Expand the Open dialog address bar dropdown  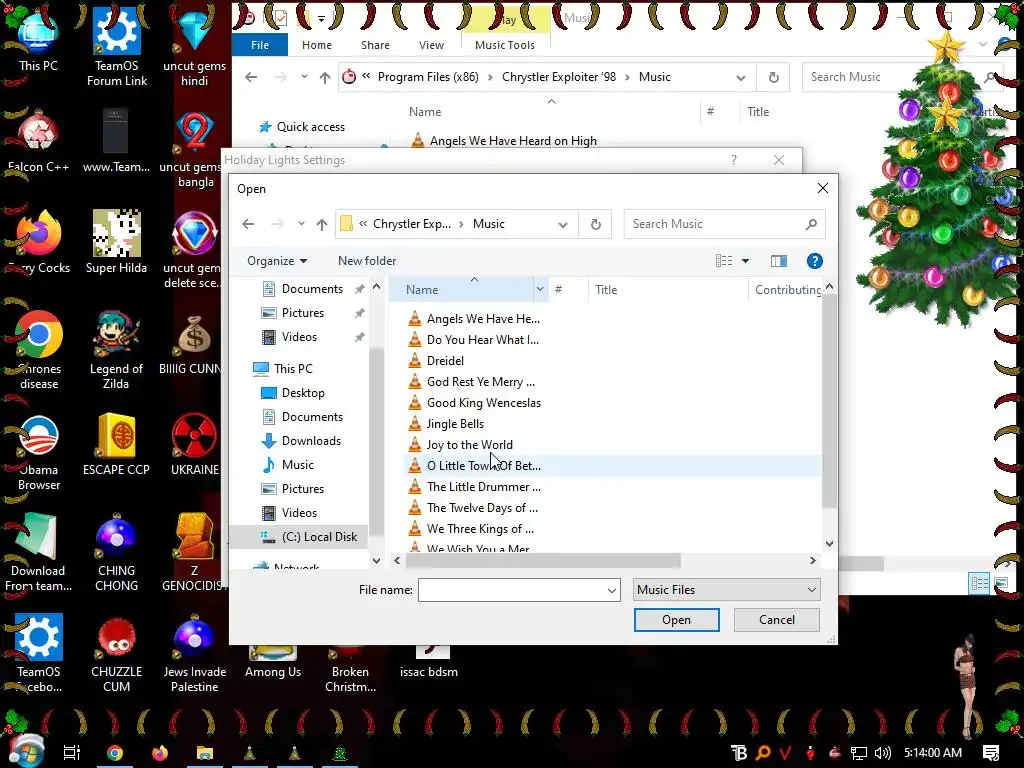pyautogui.click(x=562, y=224)
